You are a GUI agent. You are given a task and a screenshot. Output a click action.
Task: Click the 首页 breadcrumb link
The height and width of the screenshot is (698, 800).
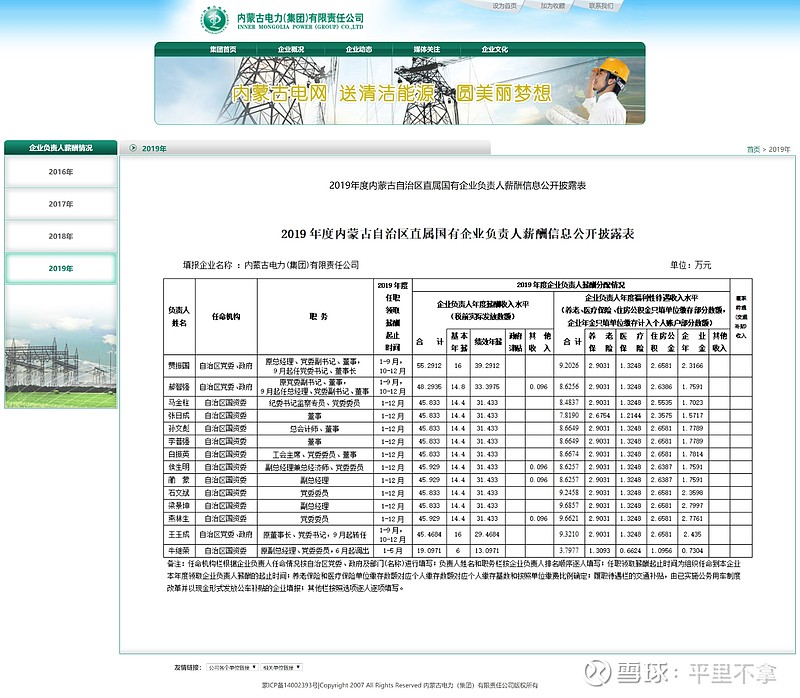[753, 149]
